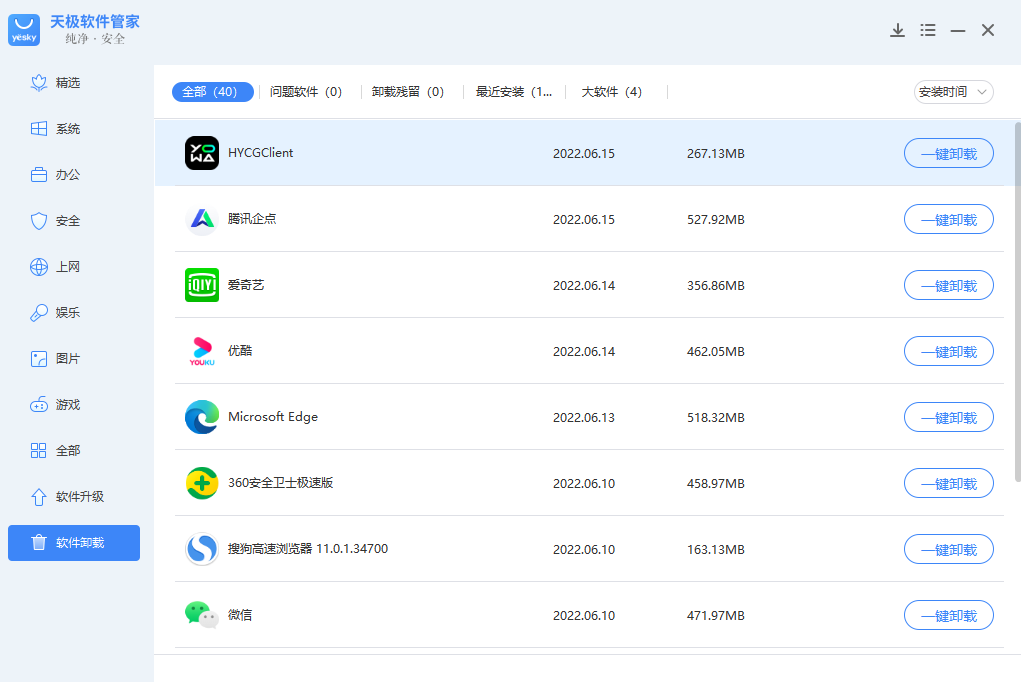This screenshot has width=1021, height=682.
Task: Click the 458.97MB size of 360安全卫士极速版
Action: 716,483
